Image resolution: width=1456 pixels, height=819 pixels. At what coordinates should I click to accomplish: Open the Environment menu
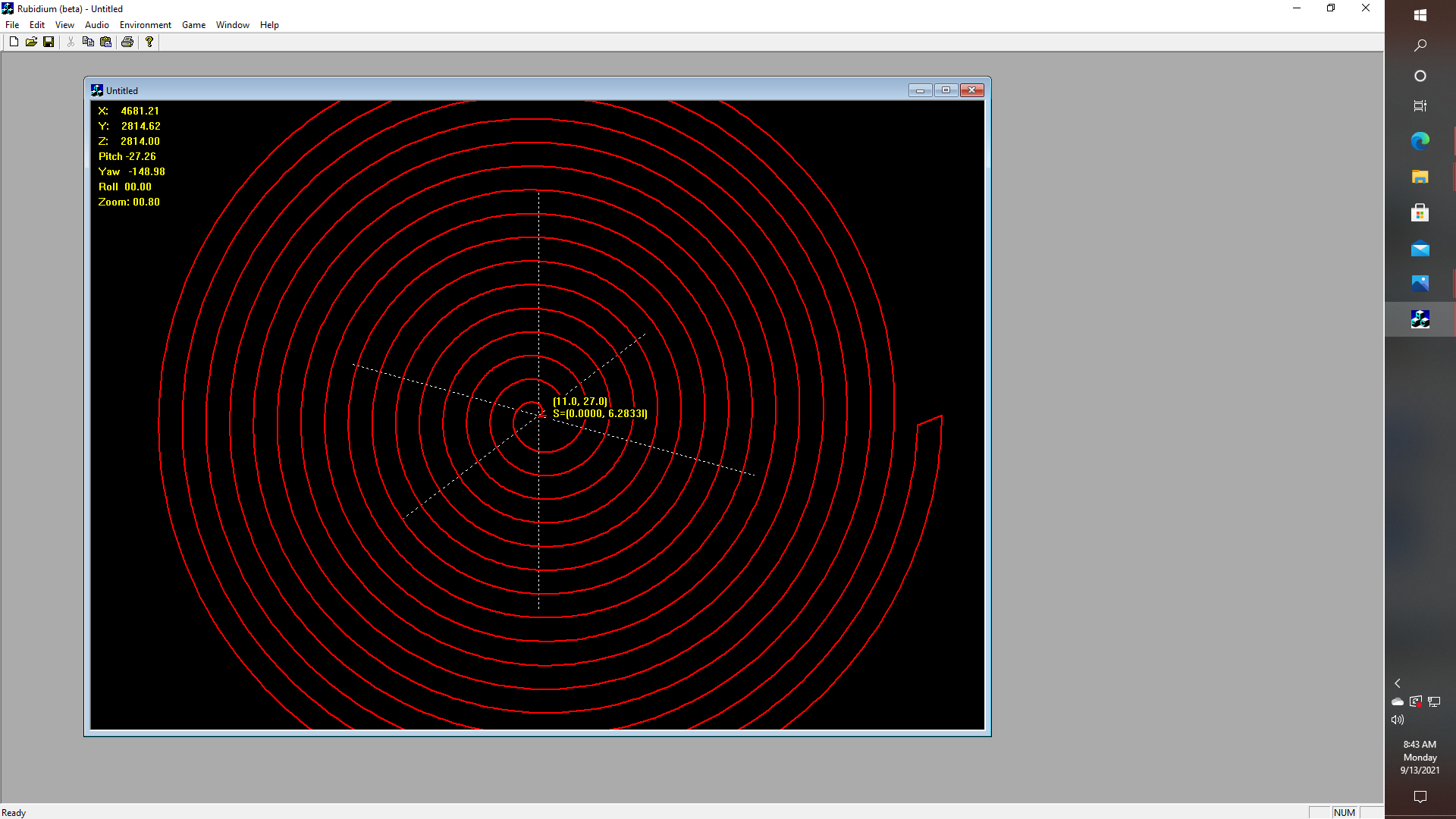click(146, 25)
